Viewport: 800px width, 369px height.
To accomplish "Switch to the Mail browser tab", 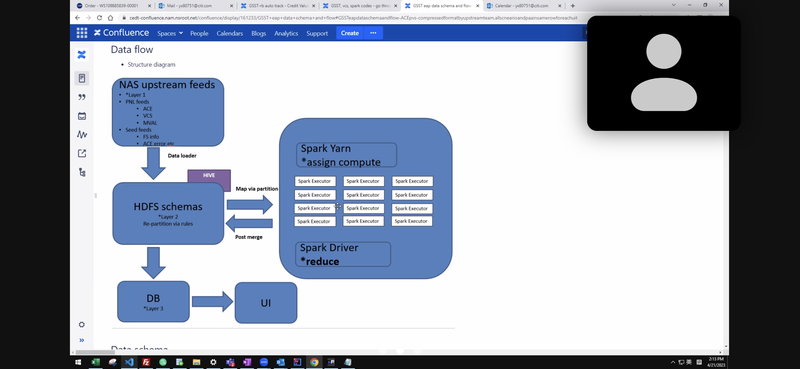I will [195, 6].
